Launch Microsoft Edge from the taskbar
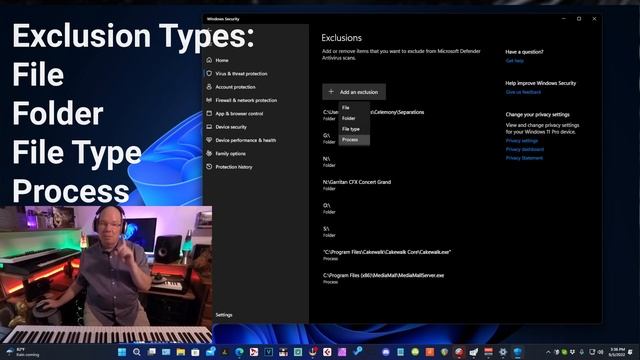Viewport: 640px width, 360px height. (239, 352)
